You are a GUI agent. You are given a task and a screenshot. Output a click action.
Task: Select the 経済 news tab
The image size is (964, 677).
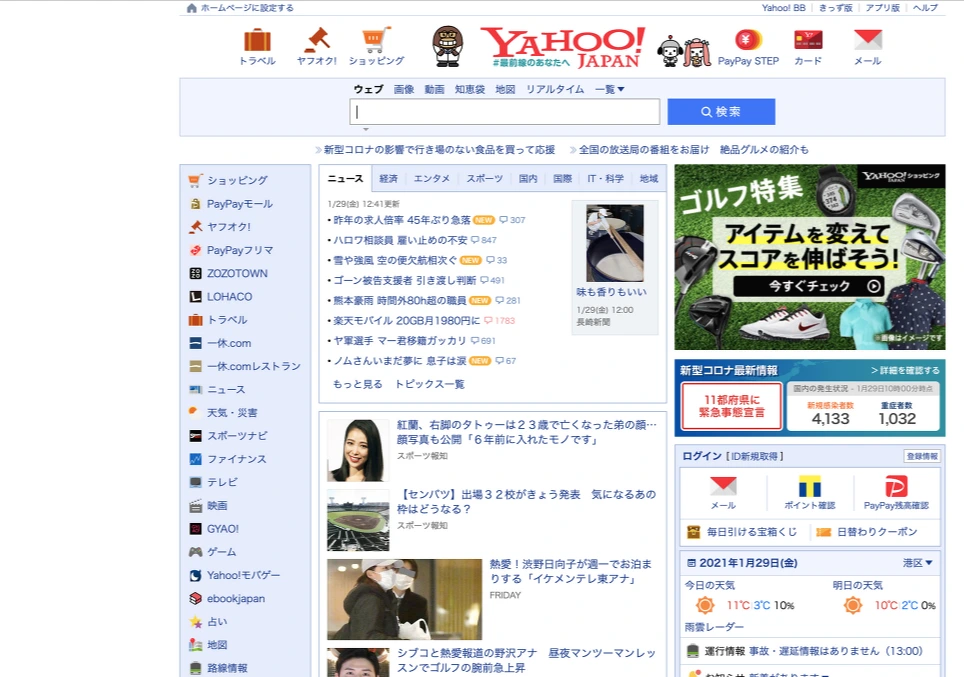[389, 179]
